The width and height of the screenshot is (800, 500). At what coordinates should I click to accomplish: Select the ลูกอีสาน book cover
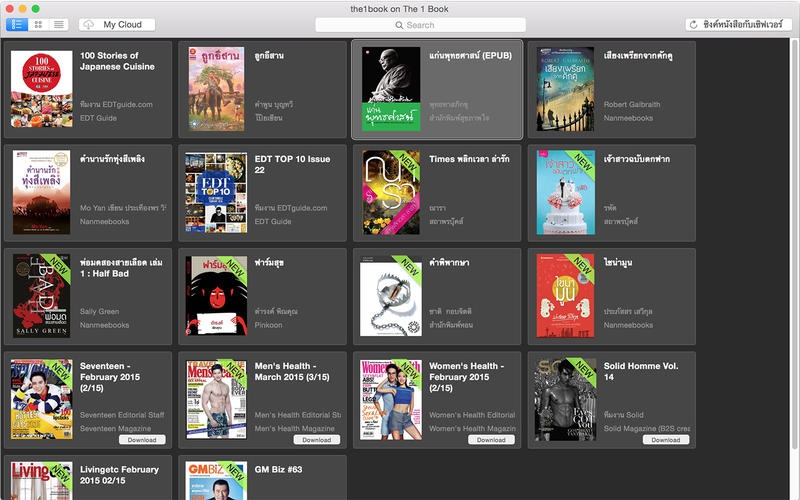[x=216, y=89]
